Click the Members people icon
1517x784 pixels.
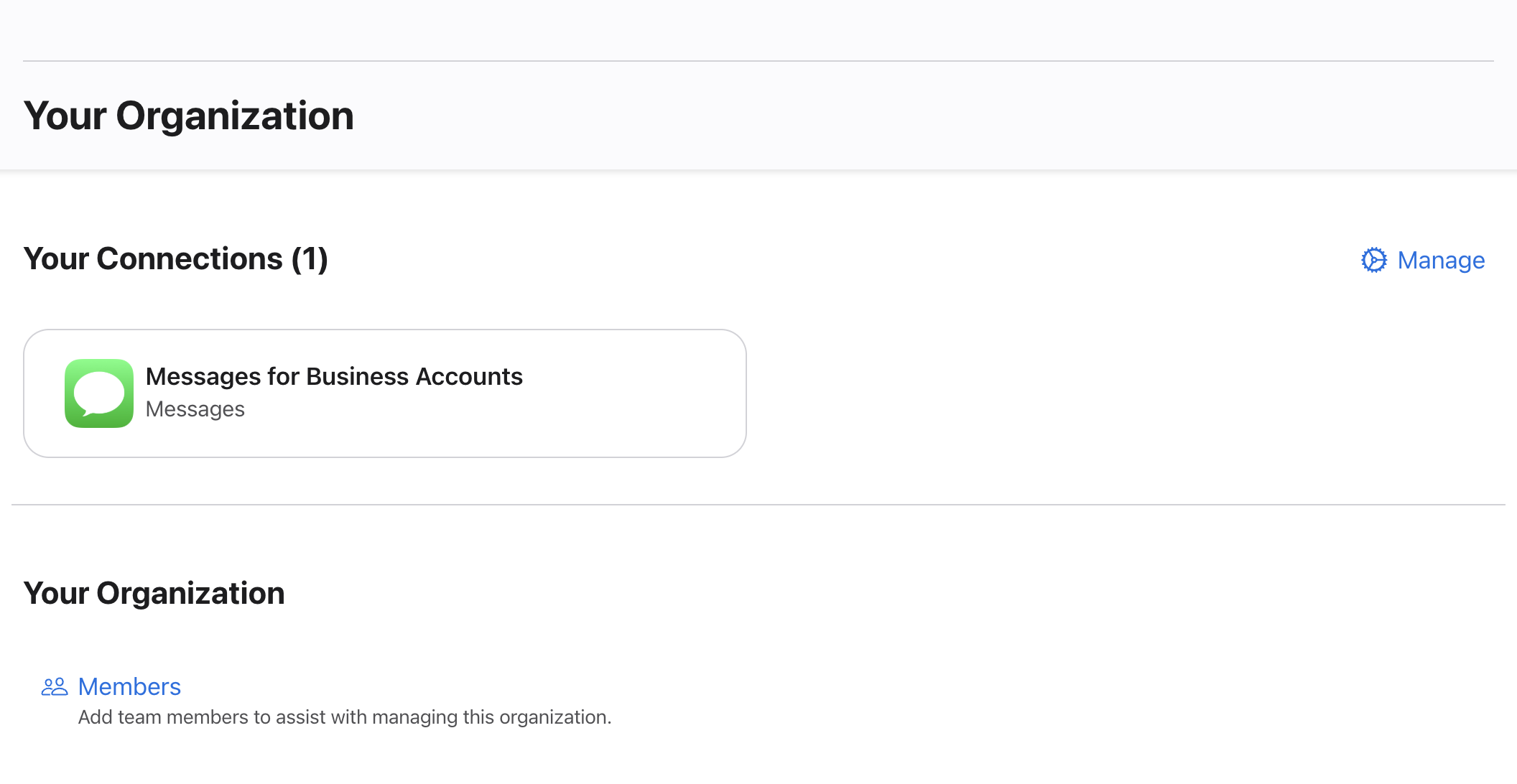[x=55, y=687]
